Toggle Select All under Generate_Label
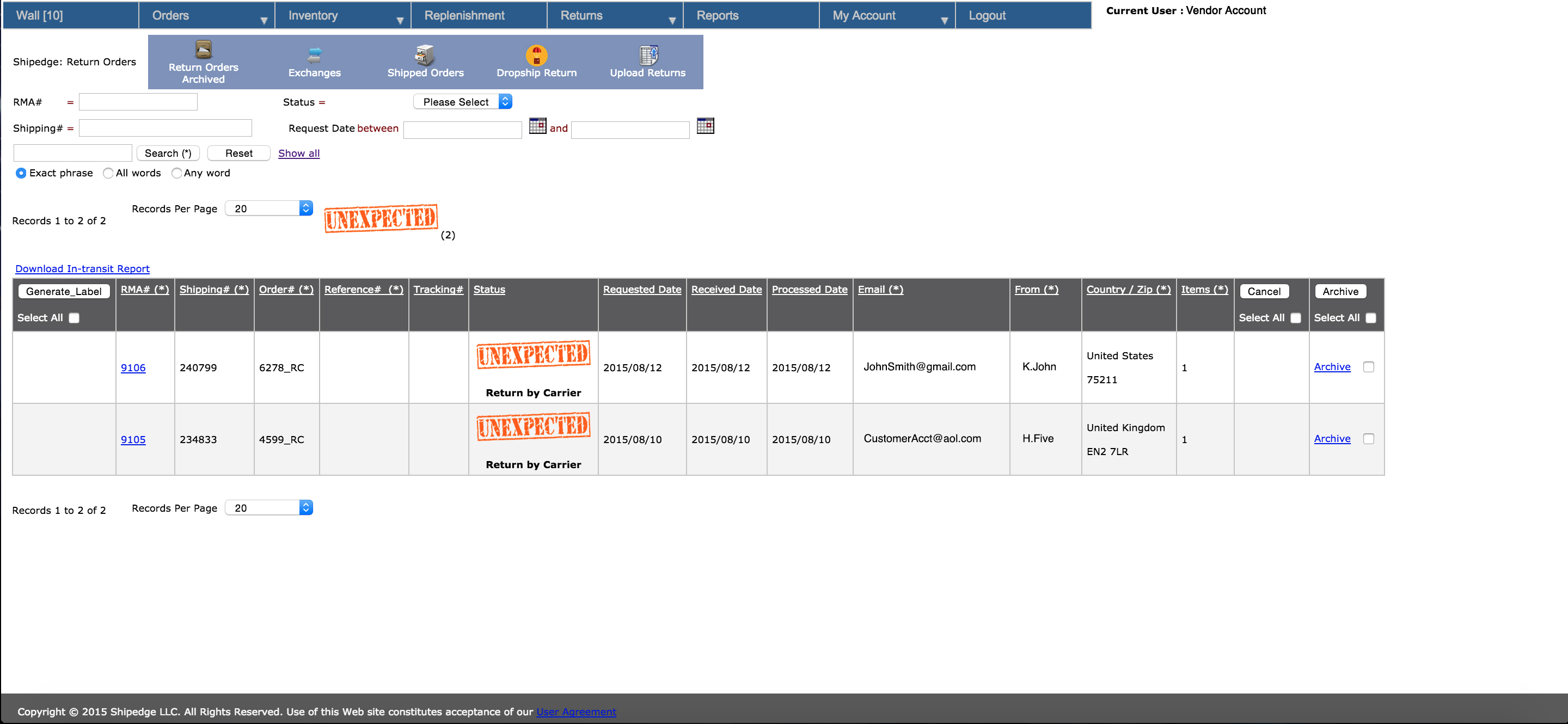 pos(74,317)
